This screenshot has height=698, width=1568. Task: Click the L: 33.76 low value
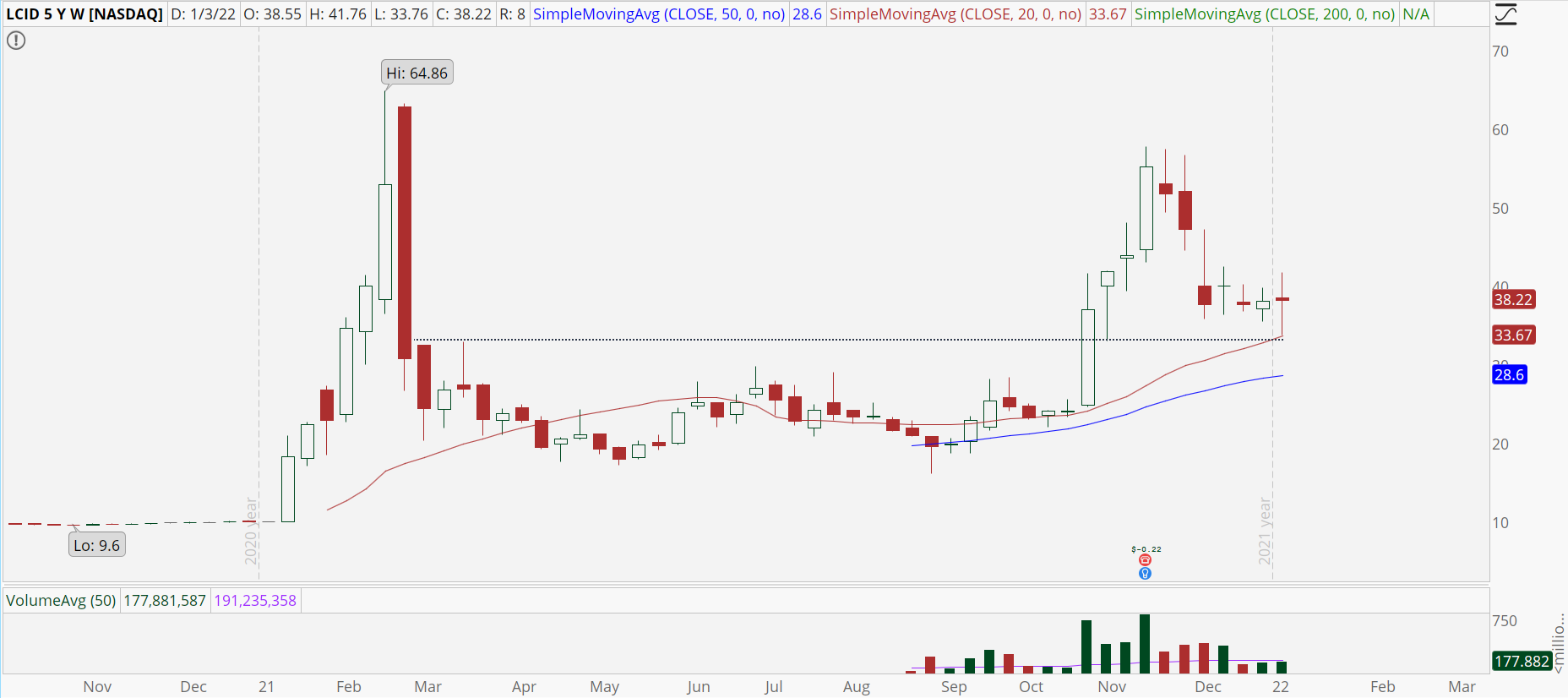401,14
